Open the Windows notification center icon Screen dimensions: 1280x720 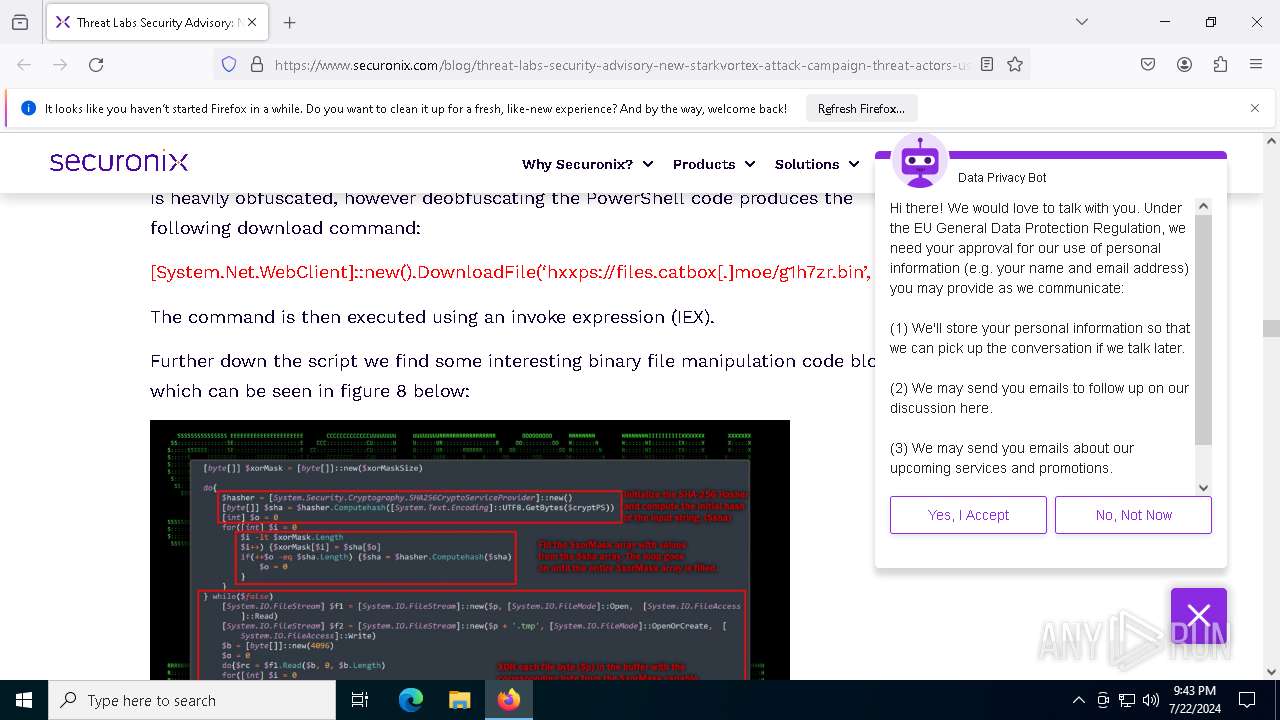point(1247,700)
